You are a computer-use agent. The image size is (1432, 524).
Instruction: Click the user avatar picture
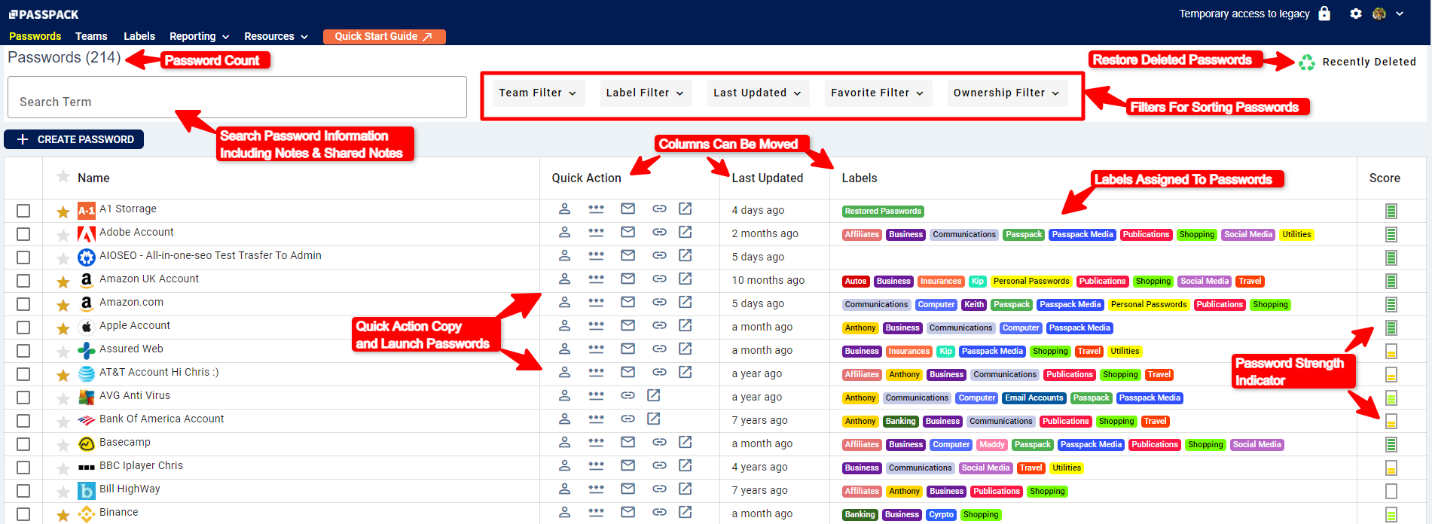[x=1379, y=14]
